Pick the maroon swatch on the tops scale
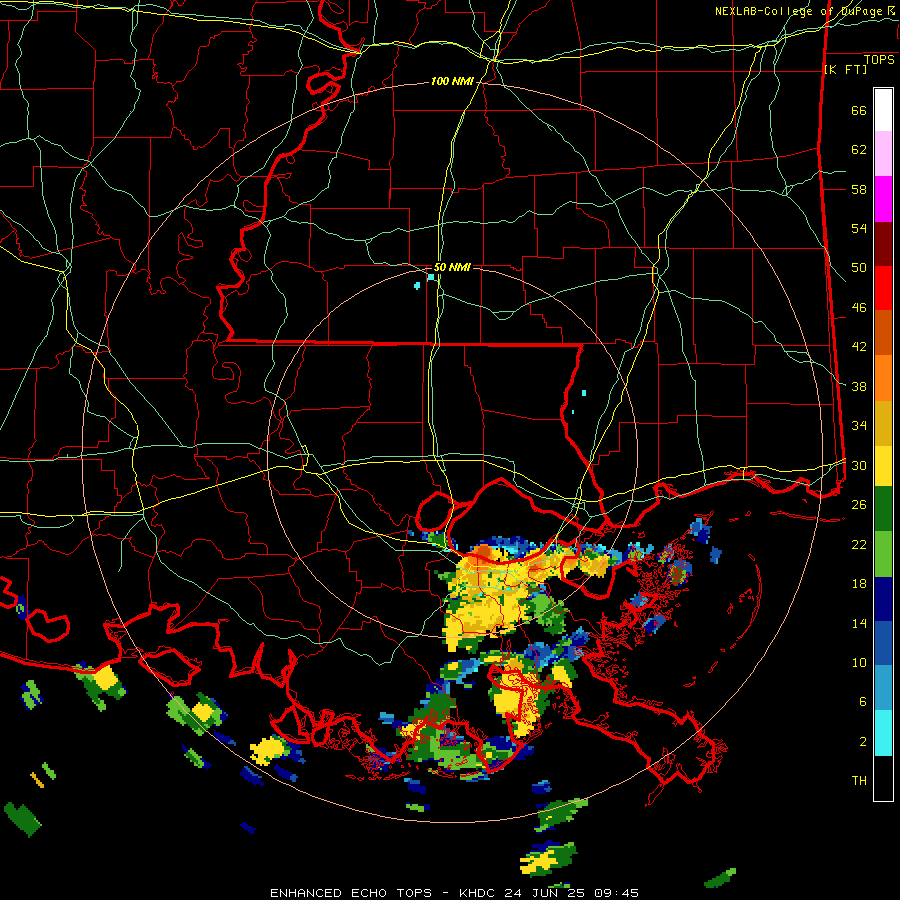The height and width of the screenshot is (900, 900). pos(883,244)
